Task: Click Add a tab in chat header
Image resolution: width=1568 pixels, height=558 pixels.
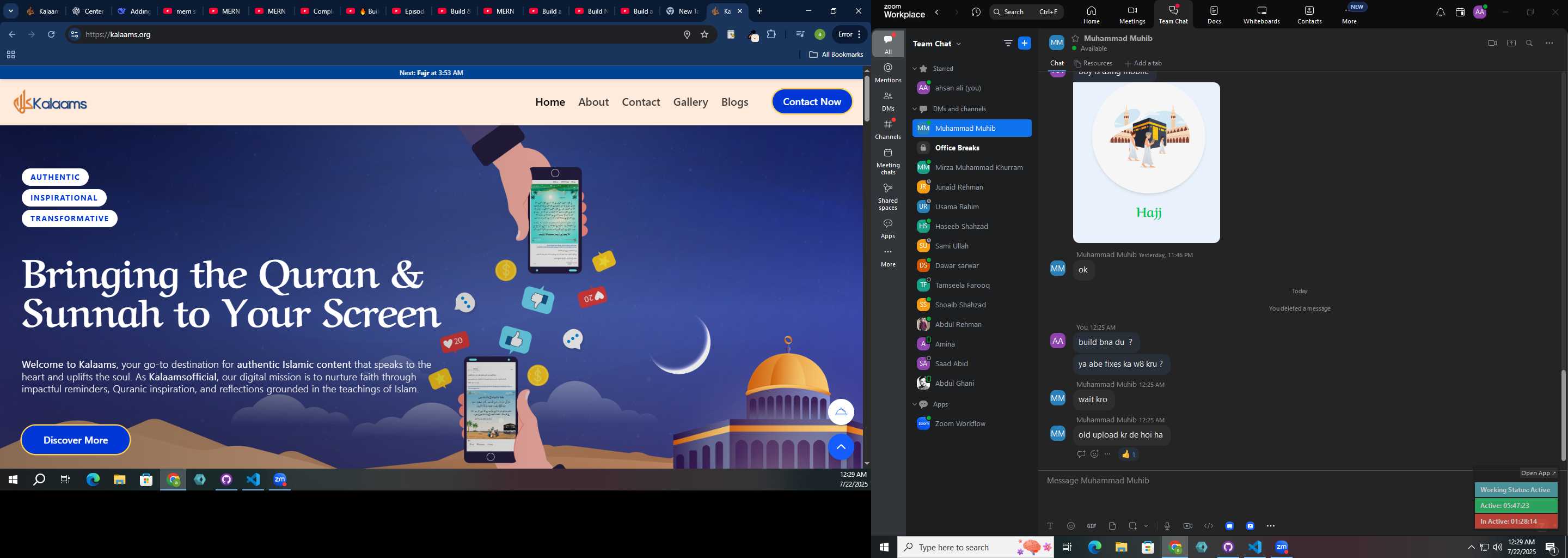Action: click(x=1143, y=63)
